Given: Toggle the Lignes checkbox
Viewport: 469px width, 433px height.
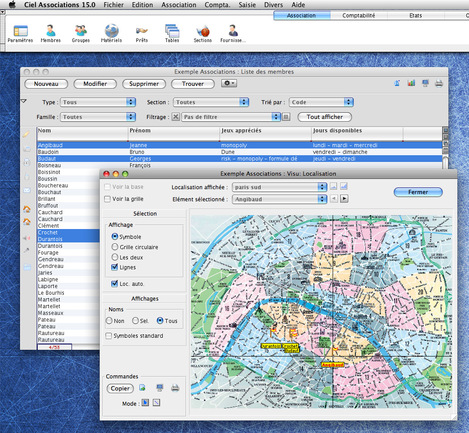Looking at the screenshot, I should click(x=114, y=267).
